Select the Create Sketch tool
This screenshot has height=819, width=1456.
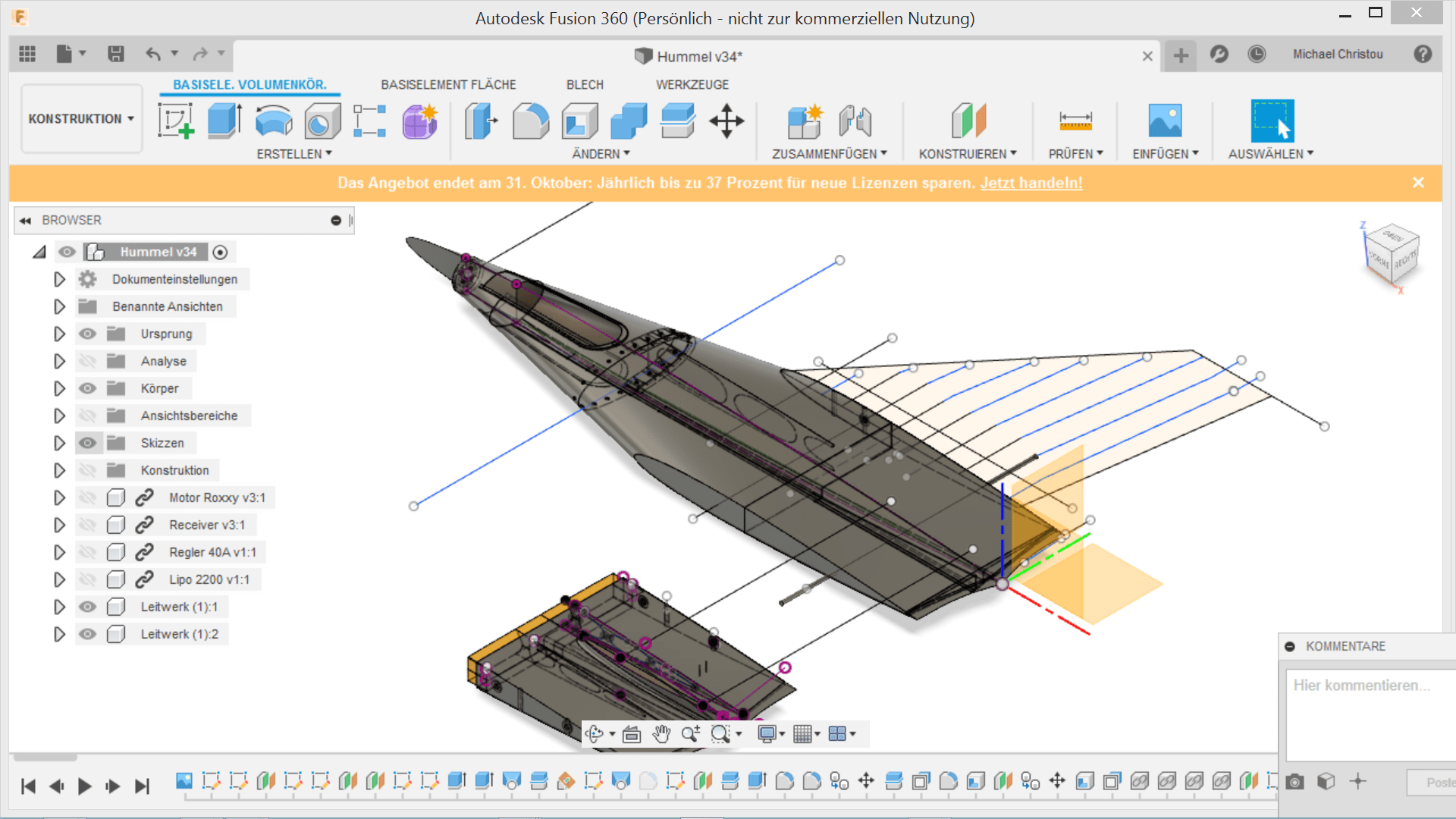pos(176,121)
